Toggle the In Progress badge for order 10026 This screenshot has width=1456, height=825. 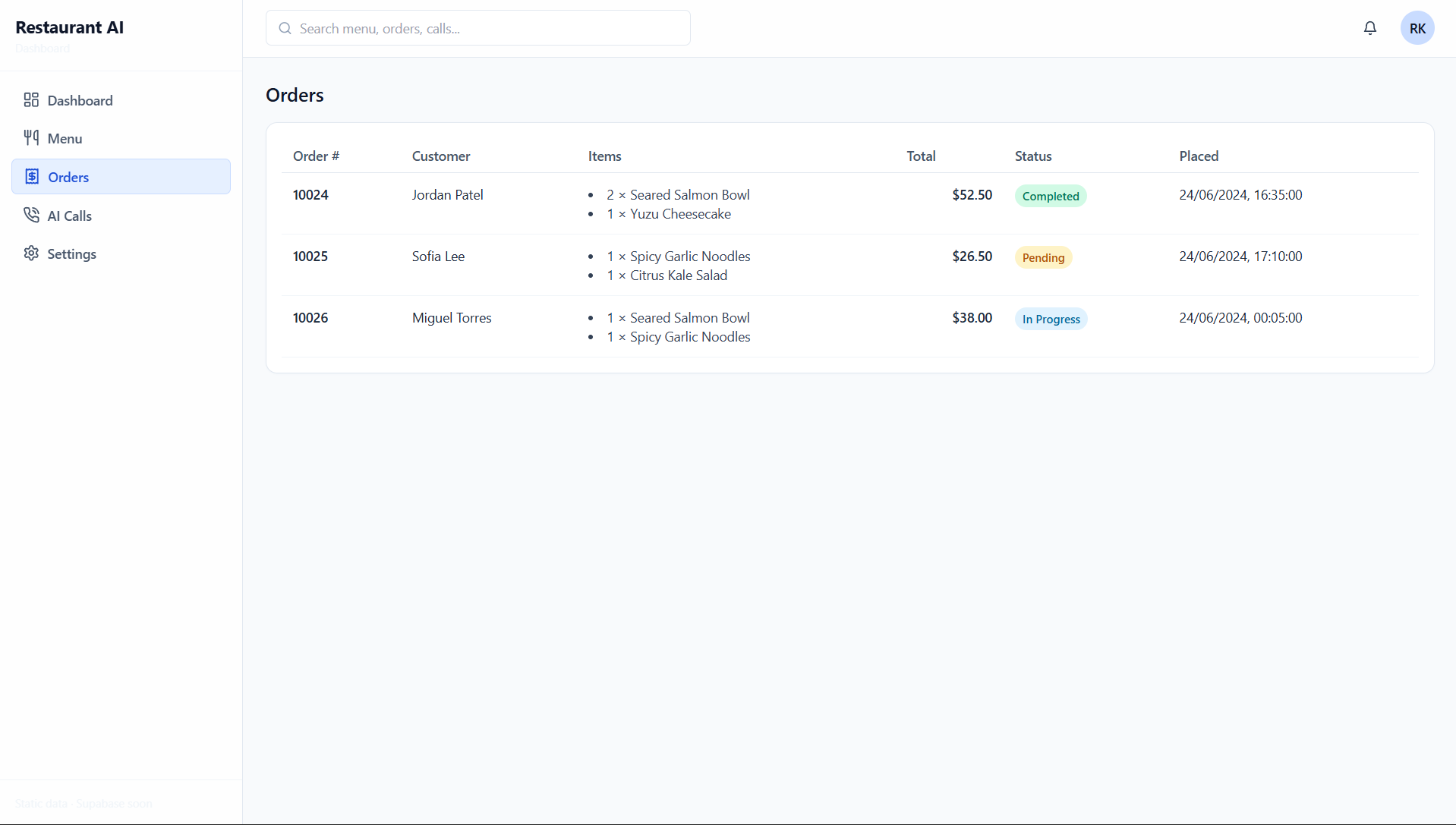tap(1051, 319)
